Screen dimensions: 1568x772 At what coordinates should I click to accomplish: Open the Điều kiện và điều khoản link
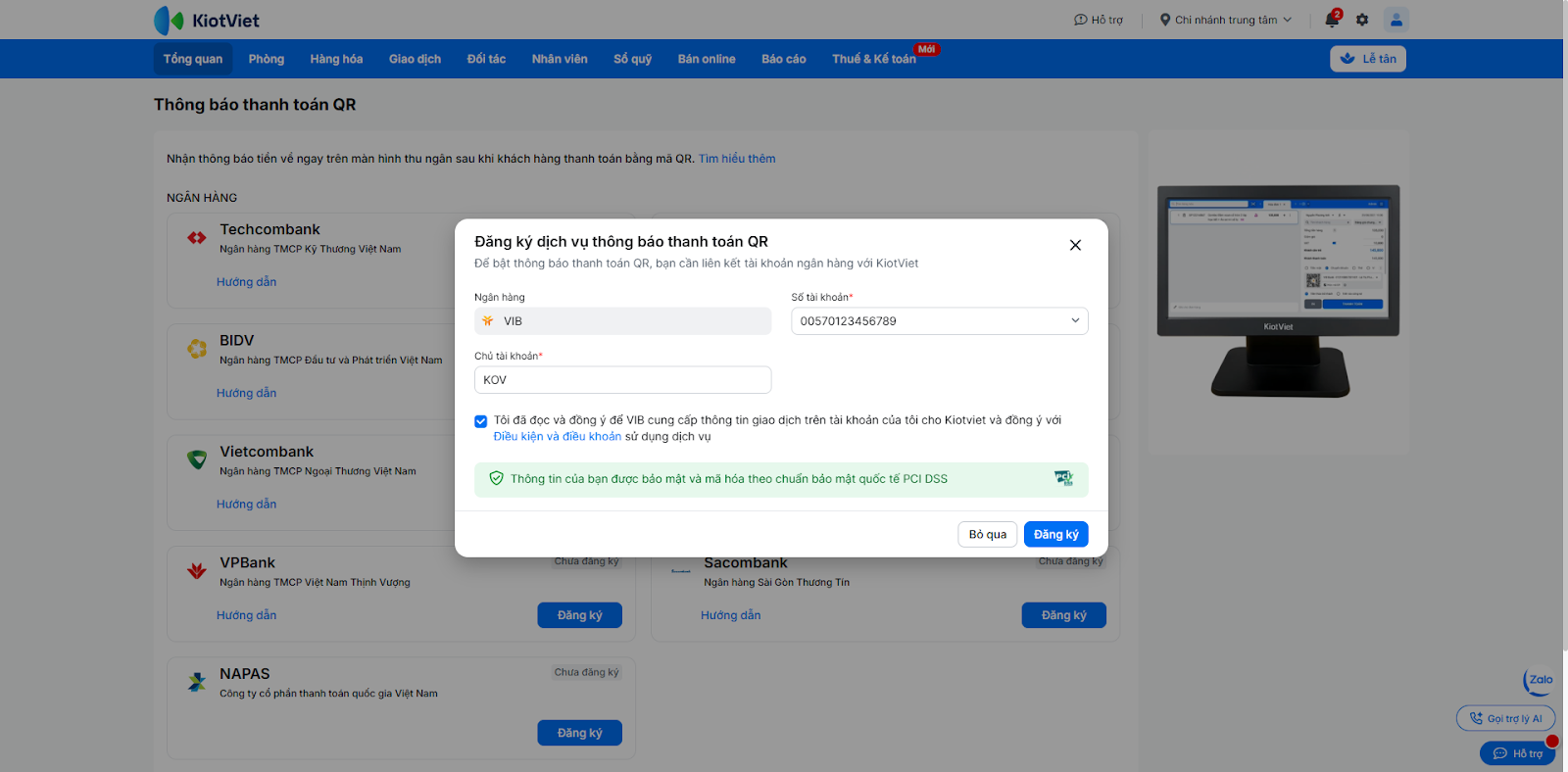coord(558,437)
